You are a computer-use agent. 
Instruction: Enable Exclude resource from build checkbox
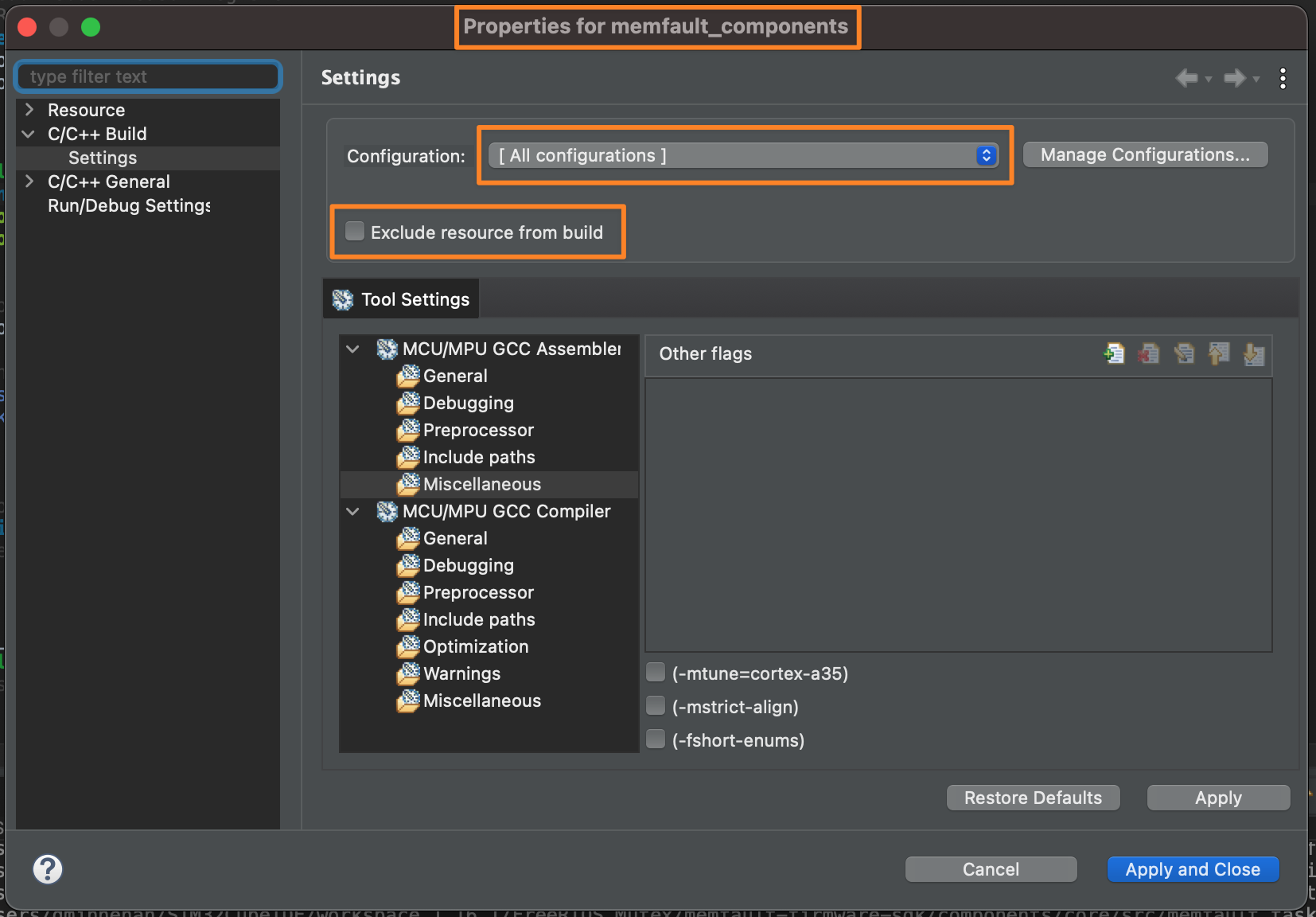click(355, 232)
